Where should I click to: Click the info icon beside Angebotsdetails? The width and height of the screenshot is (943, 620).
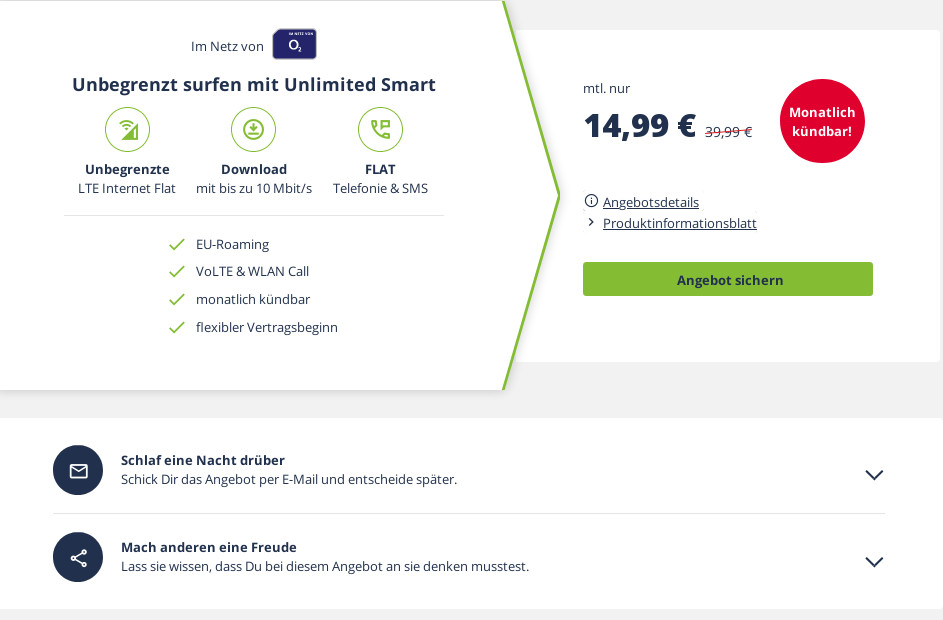(x=591, y=201)
